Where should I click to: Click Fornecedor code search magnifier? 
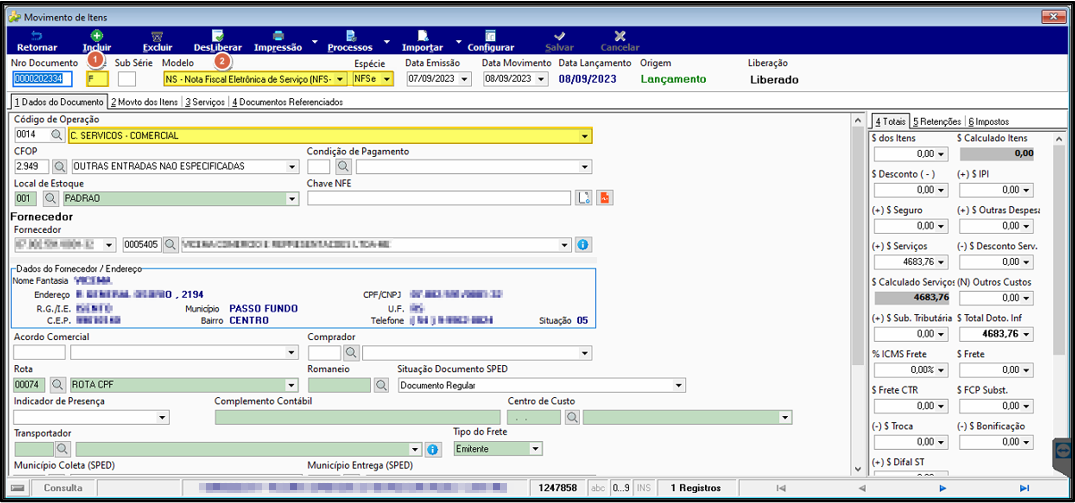pos(171,244)
